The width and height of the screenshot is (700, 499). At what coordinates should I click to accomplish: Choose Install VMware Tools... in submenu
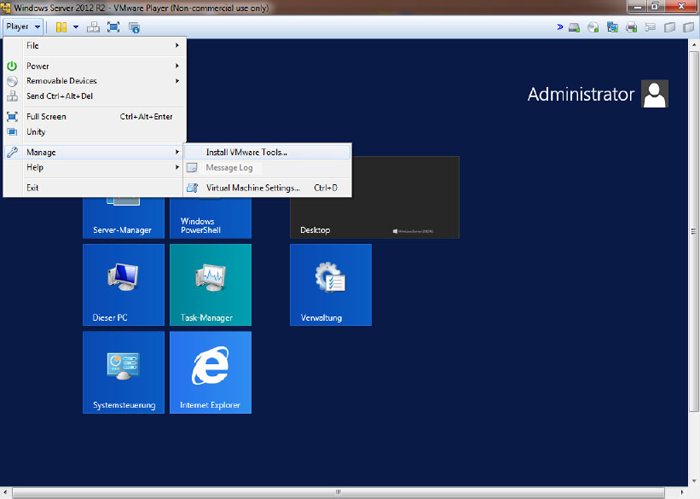point(267,152)
